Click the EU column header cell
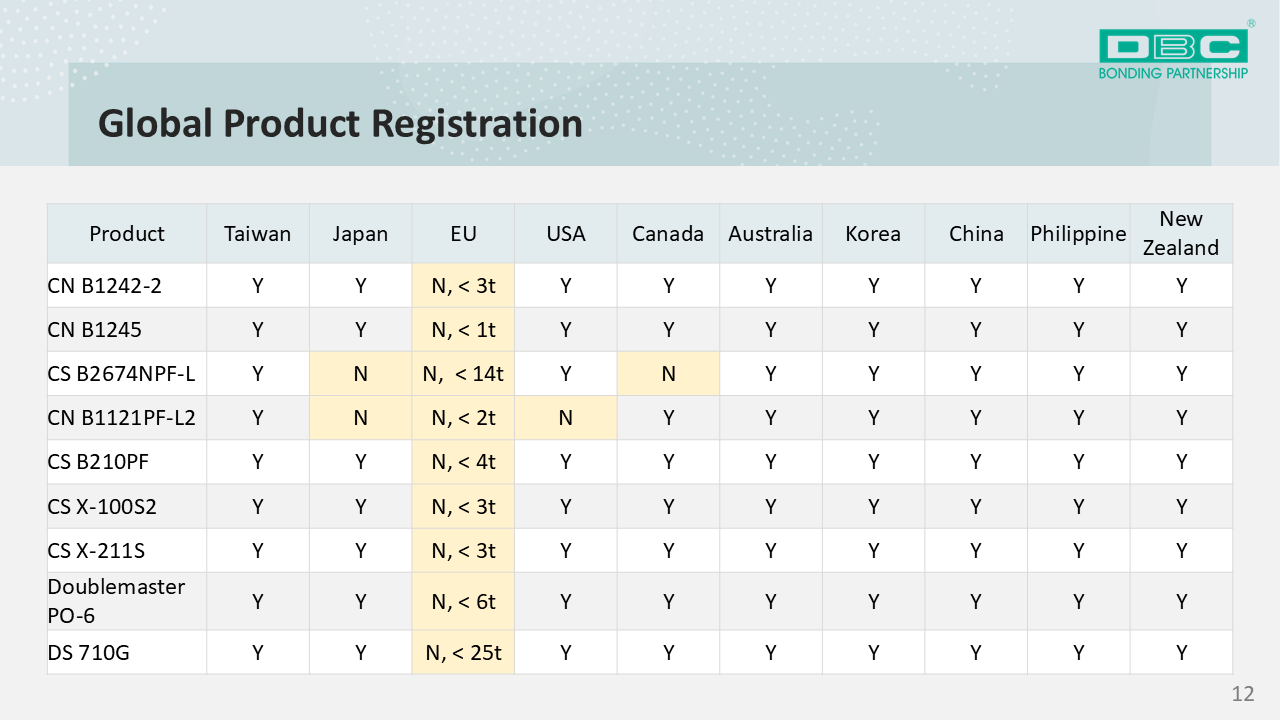The height and width of the screenshot is (720, 1280). point(463,234)
